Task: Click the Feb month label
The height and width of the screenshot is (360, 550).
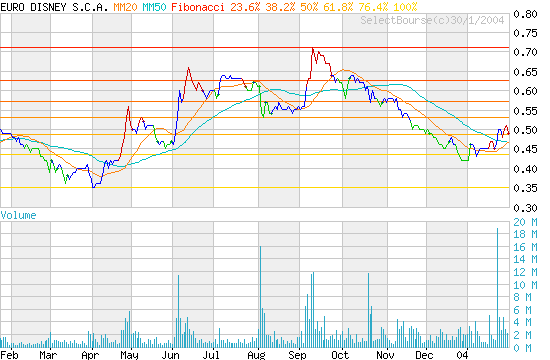Action: (x=9, y=355)
